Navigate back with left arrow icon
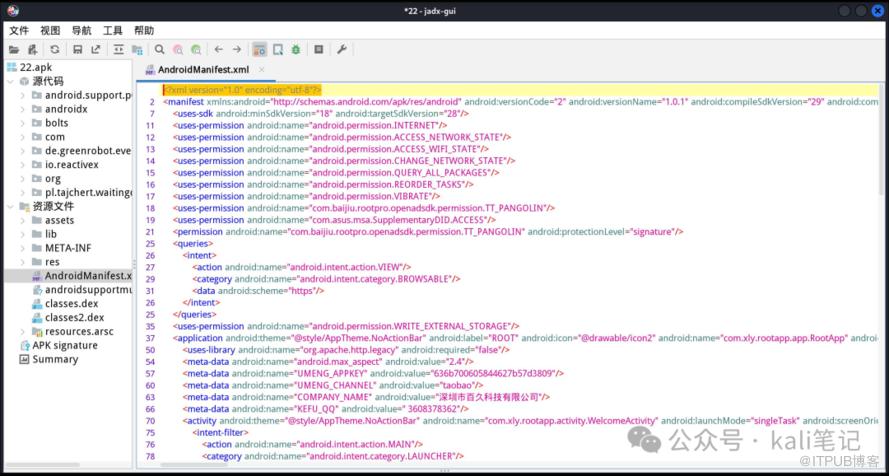 [218, 49]
